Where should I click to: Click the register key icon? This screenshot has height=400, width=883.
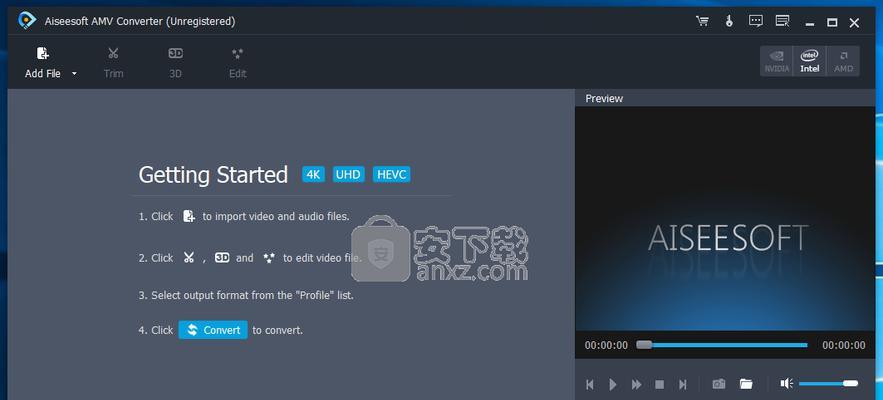click(x=729, y=22)
